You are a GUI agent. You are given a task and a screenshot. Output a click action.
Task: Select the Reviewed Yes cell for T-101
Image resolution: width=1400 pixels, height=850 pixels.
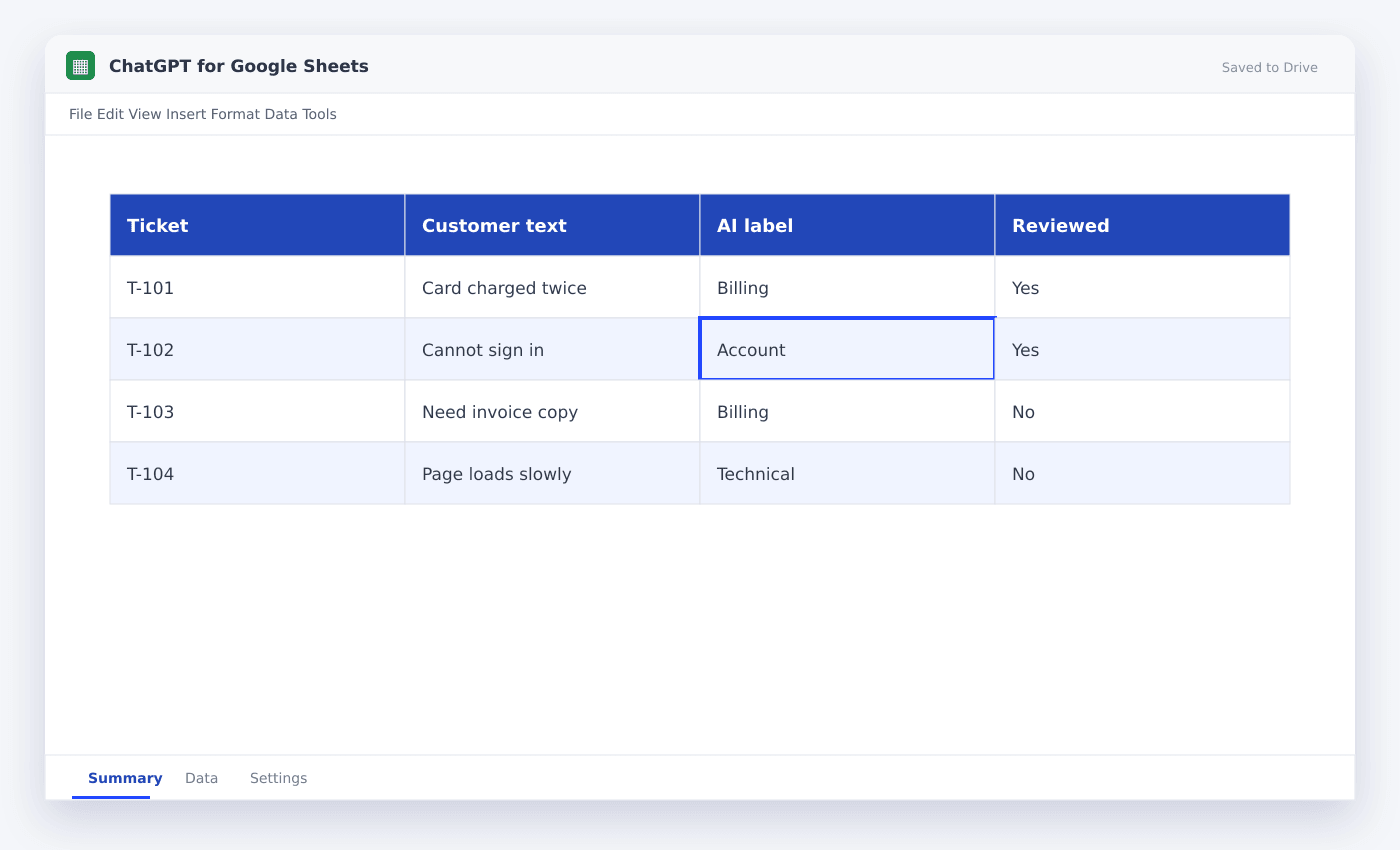pyautogui.click(x=1143, y=287)
